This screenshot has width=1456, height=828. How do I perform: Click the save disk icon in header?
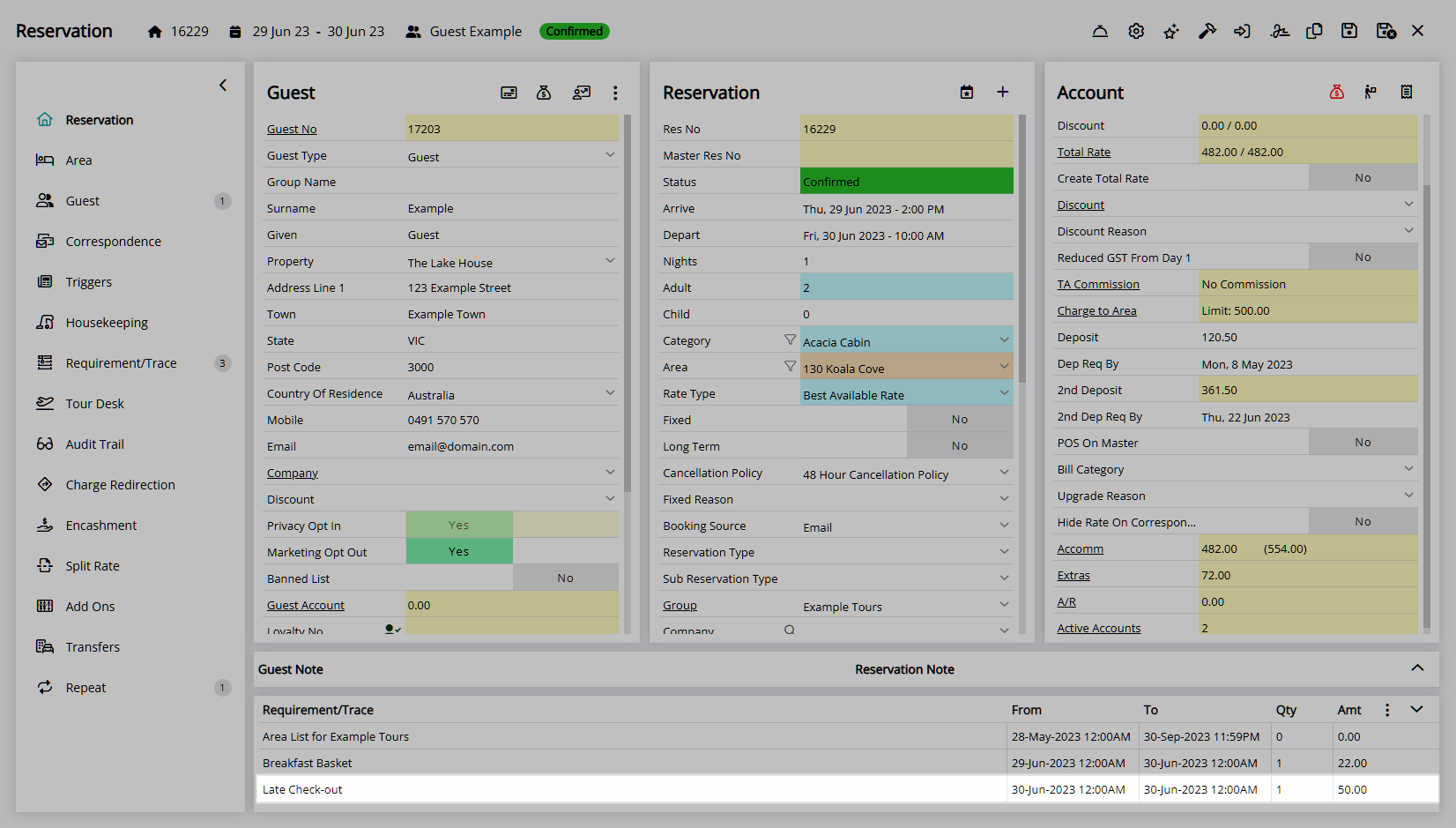coord(1349,31)
